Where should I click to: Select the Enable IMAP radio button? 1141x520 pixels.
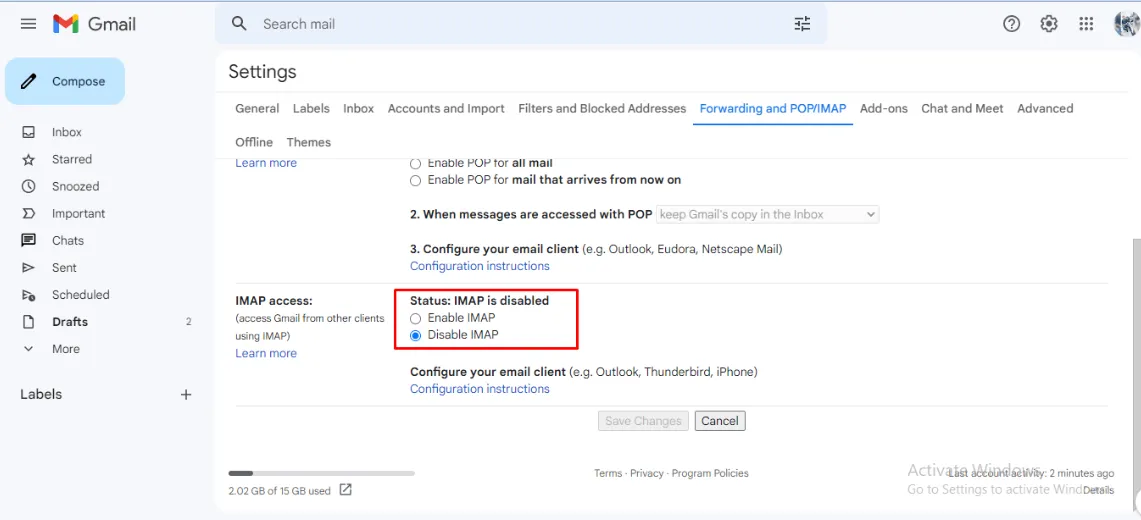416,318
